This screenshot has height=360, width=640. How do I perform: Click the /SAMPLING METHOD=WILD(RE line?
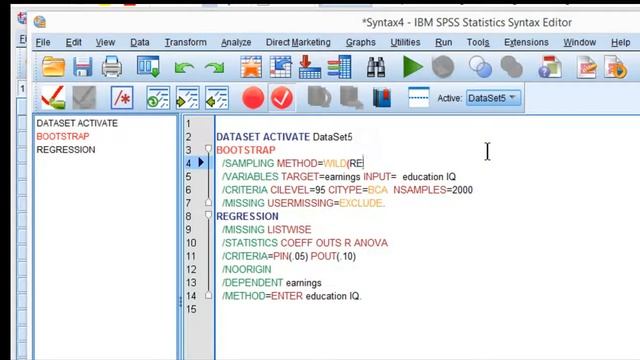tap(293, 163)
